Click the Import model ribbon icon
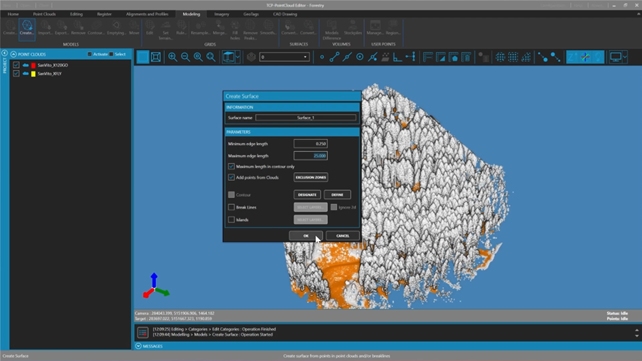Screen dimensions: 642x361 pos(45,28)
